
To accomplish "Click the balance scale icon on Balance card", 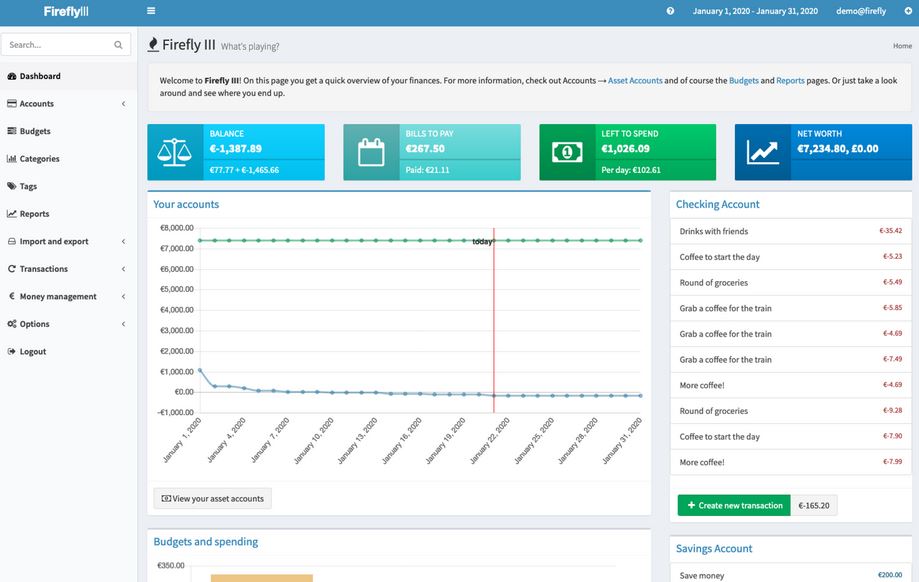I will [x=175, y=152].
